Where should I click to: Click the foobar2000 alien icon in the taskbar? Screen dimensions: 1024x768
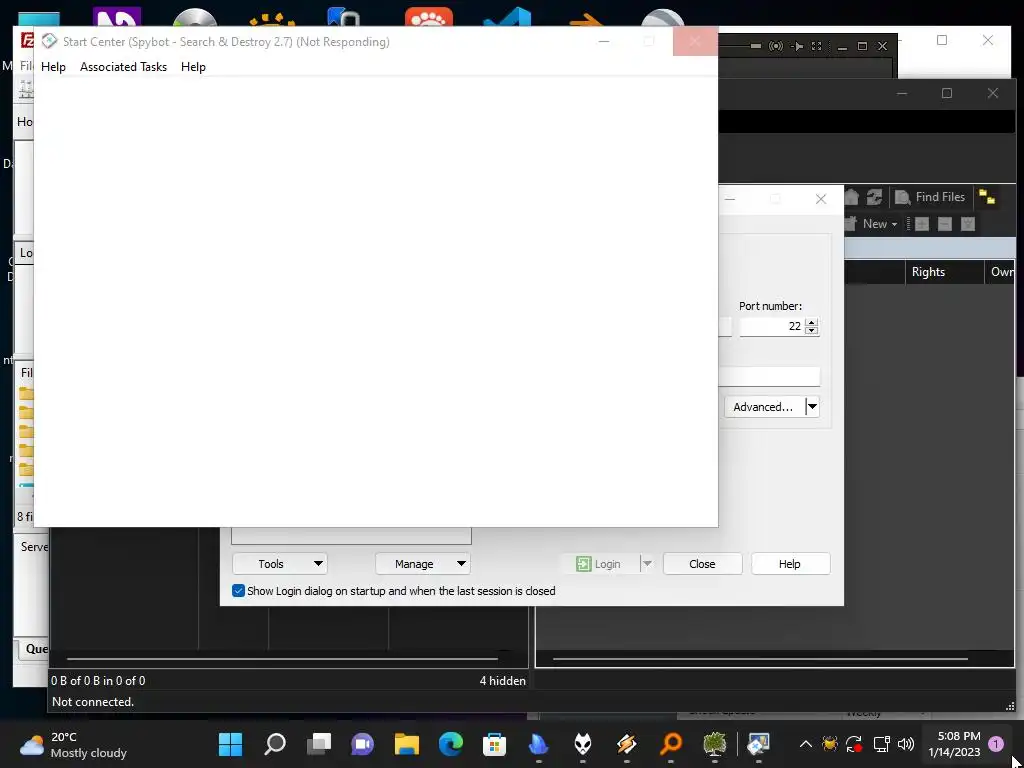coord(583,744)
